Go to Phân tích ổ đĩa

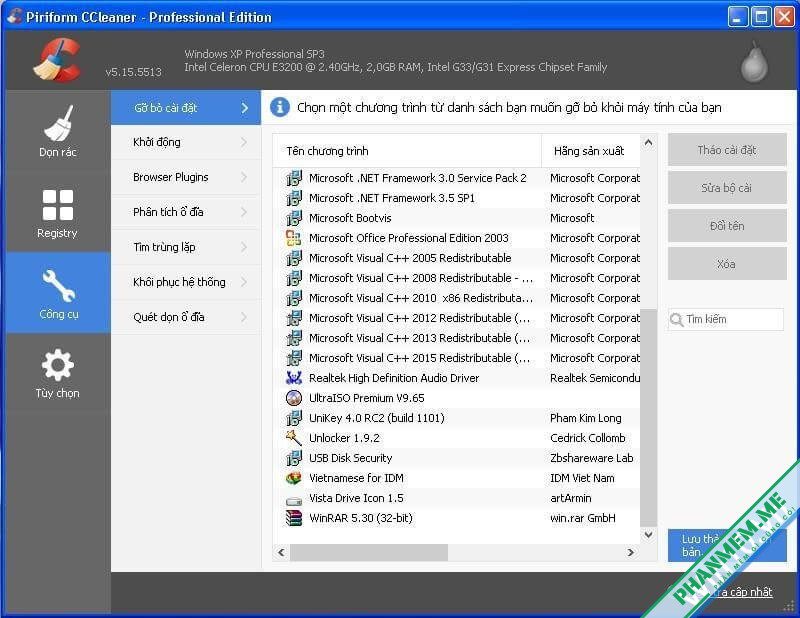pos(186,212)
